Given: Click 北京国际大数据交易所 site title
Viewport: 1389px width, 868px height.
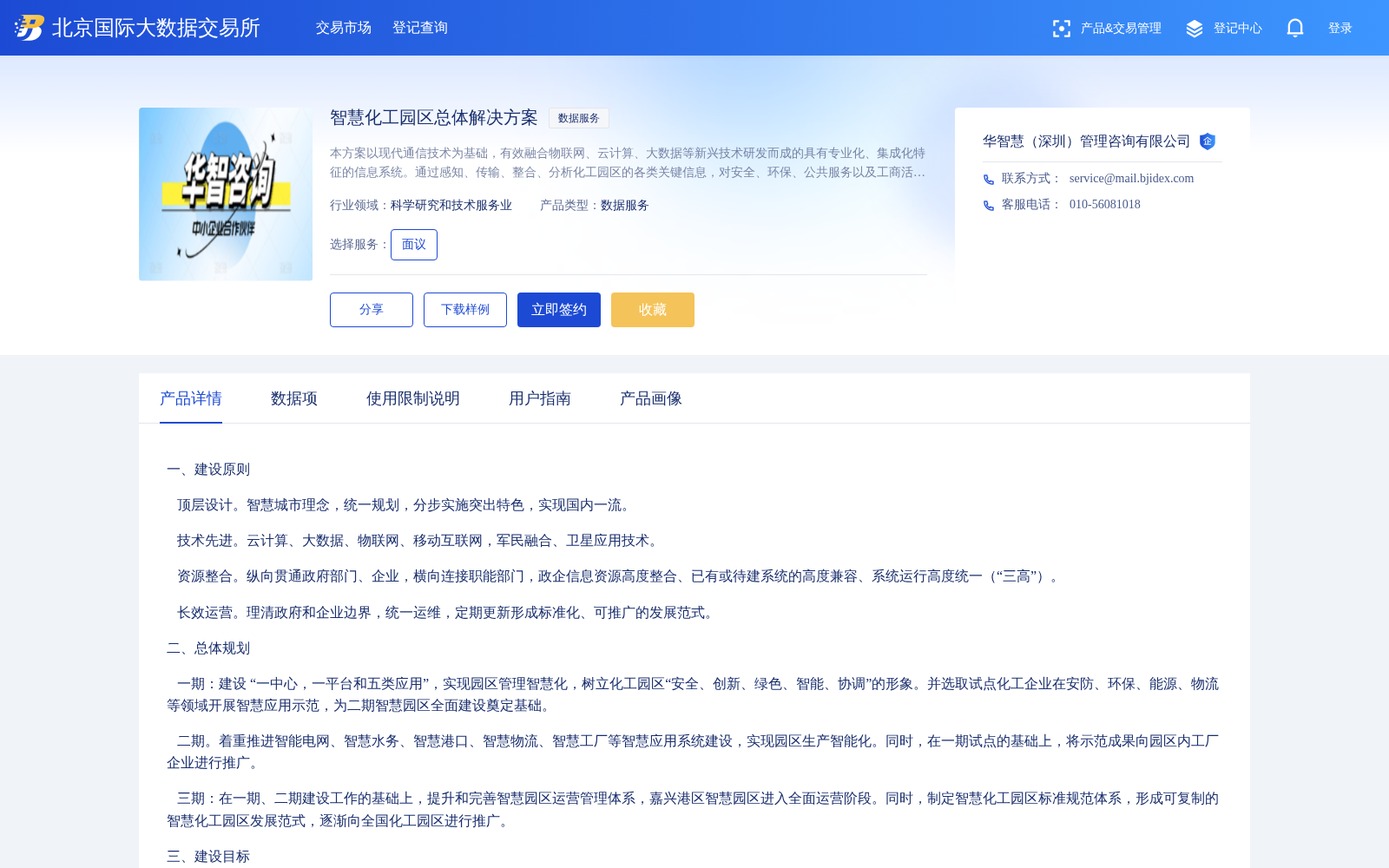Looking at the screenshot, I should point(156,28).
